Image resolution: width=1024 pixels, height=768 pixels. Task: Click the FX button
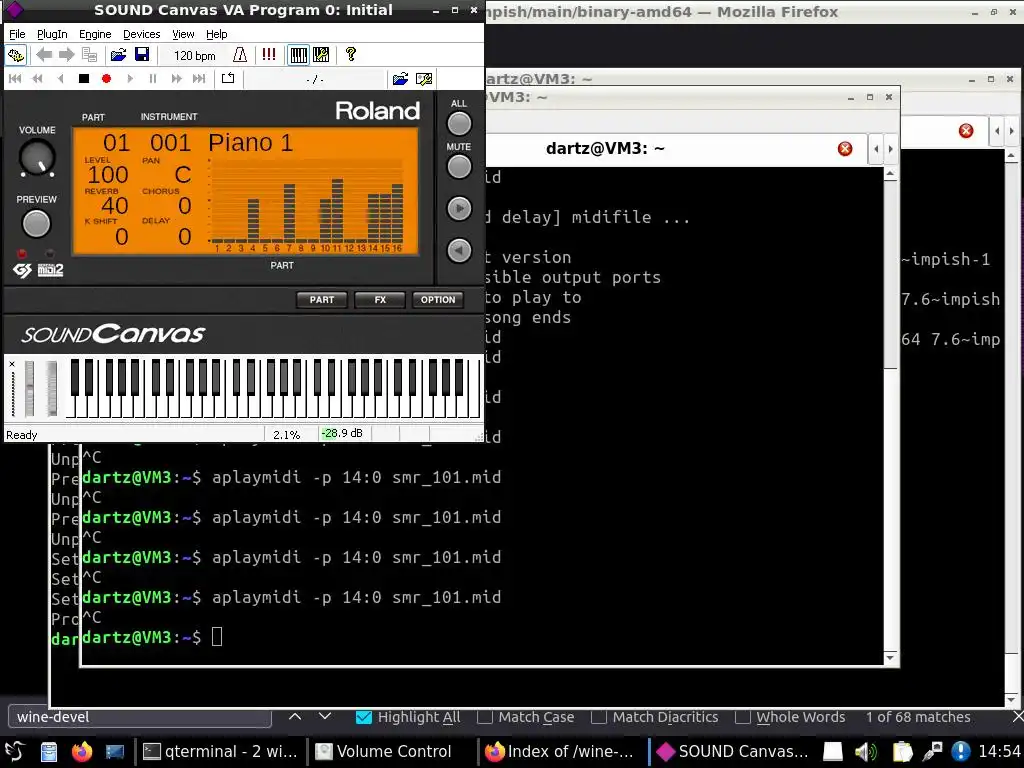[380, 300]
